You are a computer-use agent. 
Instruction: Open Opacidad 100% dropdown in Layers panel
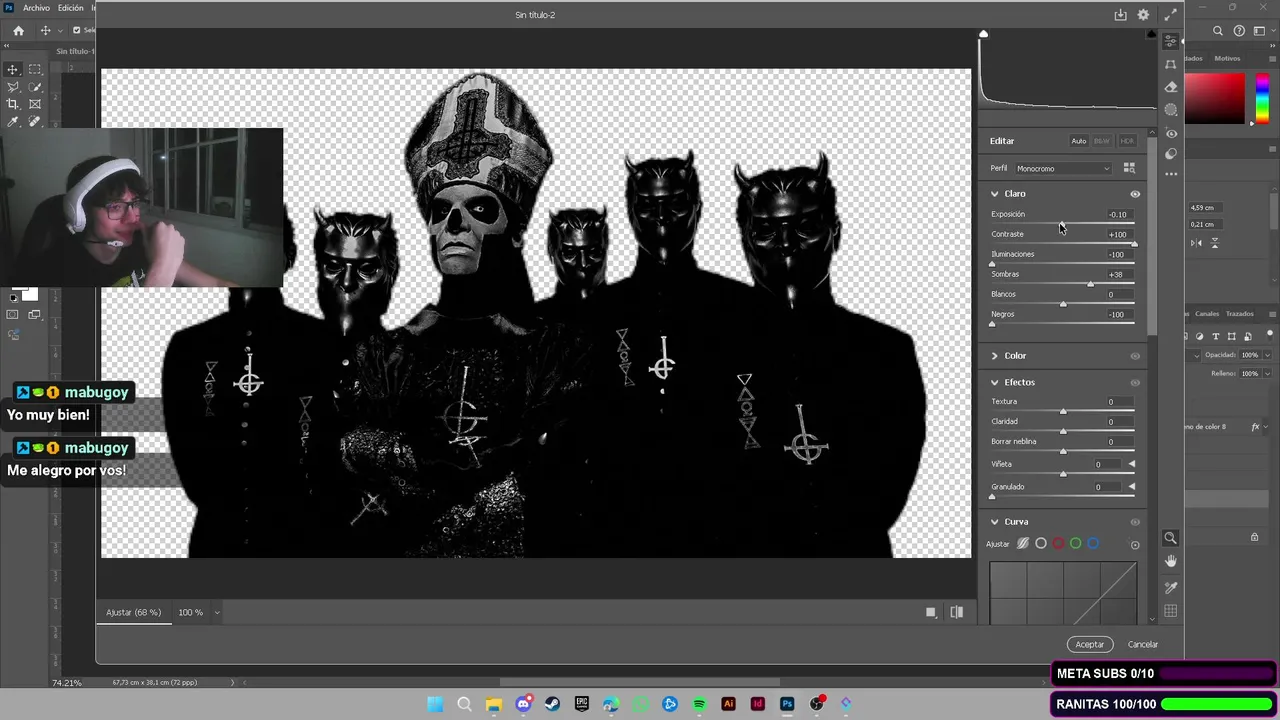point(1267,355)
